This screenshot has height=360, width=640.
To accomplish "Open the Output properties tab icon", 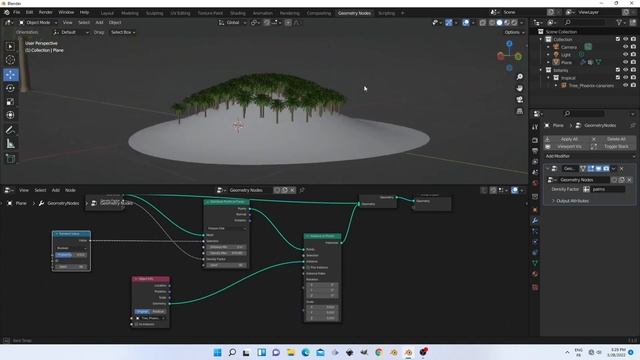I will pos(535,151).
